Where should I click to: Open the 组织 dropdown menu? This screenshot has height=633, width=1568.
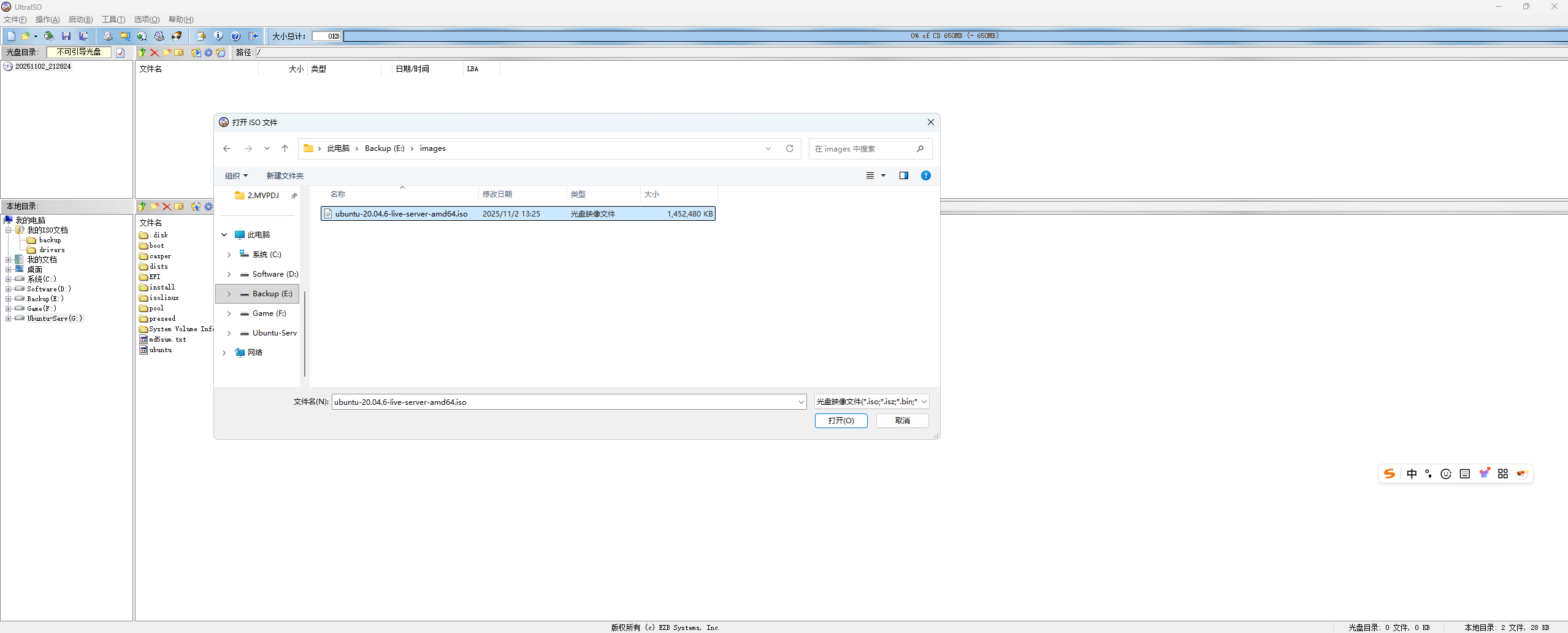236,176
